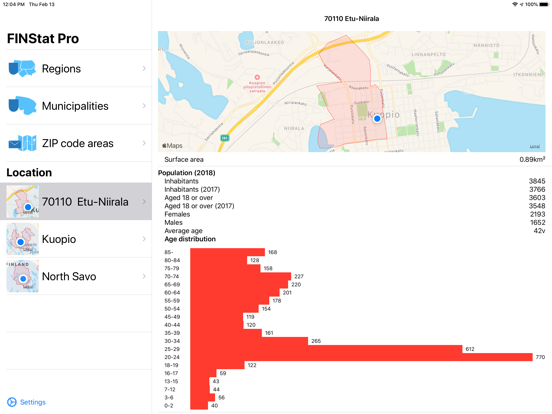Viewport: 552px width, 414px height.
Task: Click the Settings icon at bottom left
Action: [x=12, y=402]
